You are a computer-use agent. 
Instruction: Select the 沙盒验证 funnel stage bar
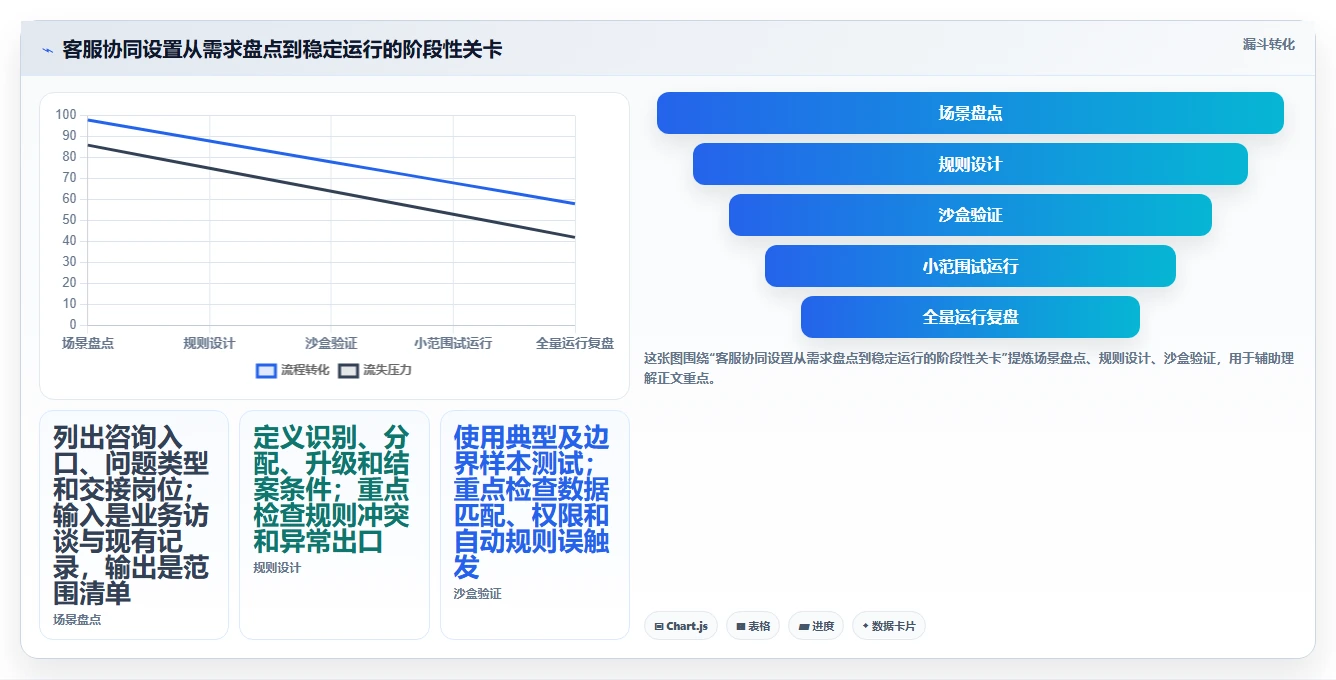click(970, 215)
